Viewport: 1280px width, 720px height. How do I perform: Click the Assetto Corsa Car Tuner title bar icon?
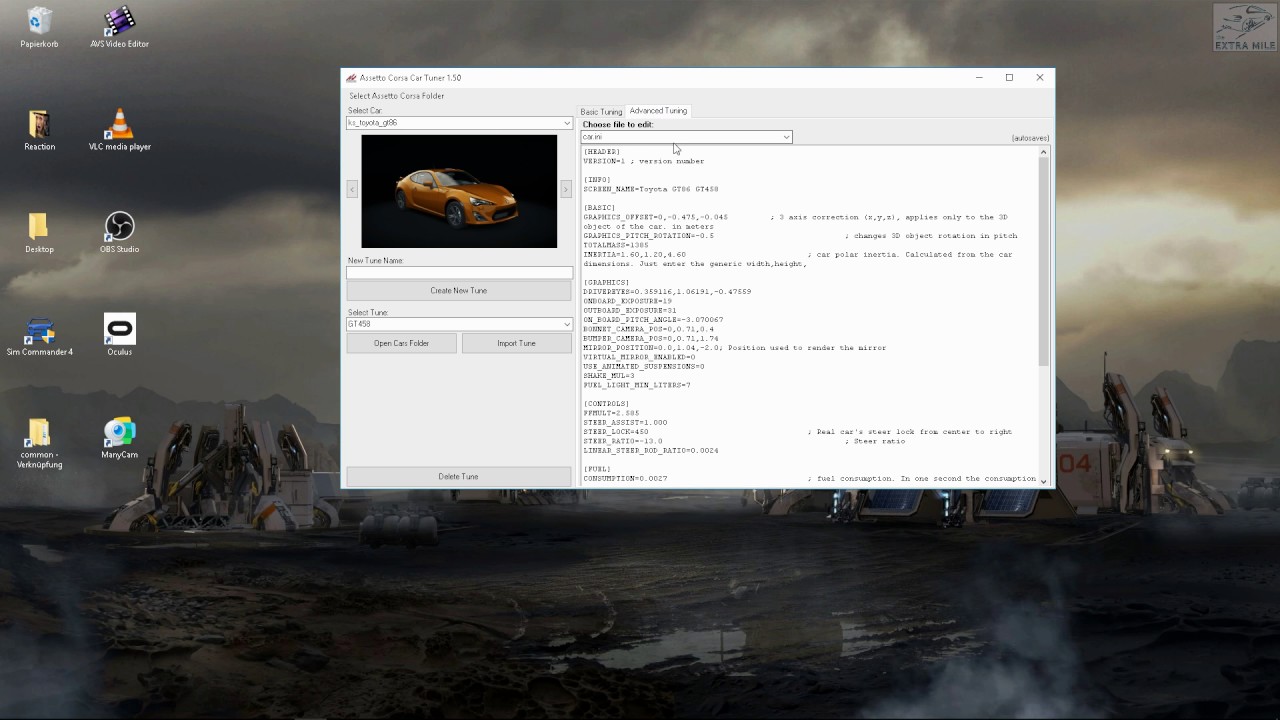(x=351, y=78)
